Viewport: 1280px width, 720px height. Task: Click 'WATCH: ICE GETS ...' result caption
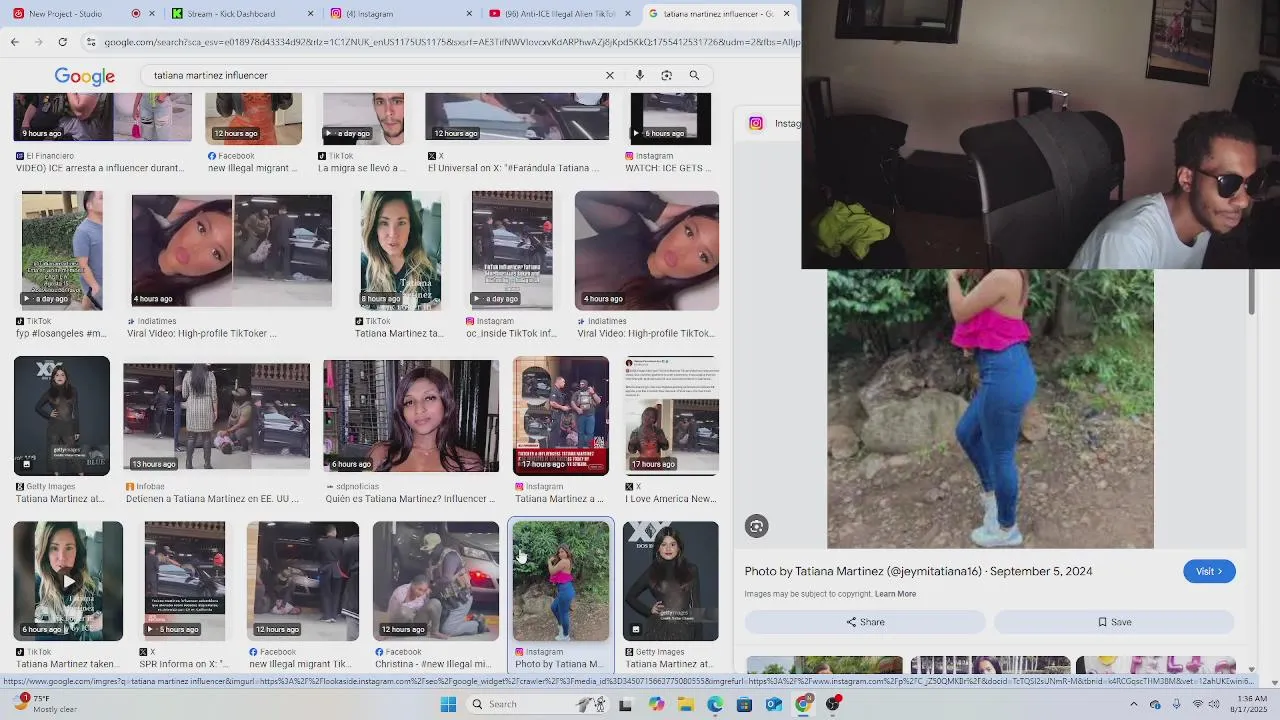668,168
